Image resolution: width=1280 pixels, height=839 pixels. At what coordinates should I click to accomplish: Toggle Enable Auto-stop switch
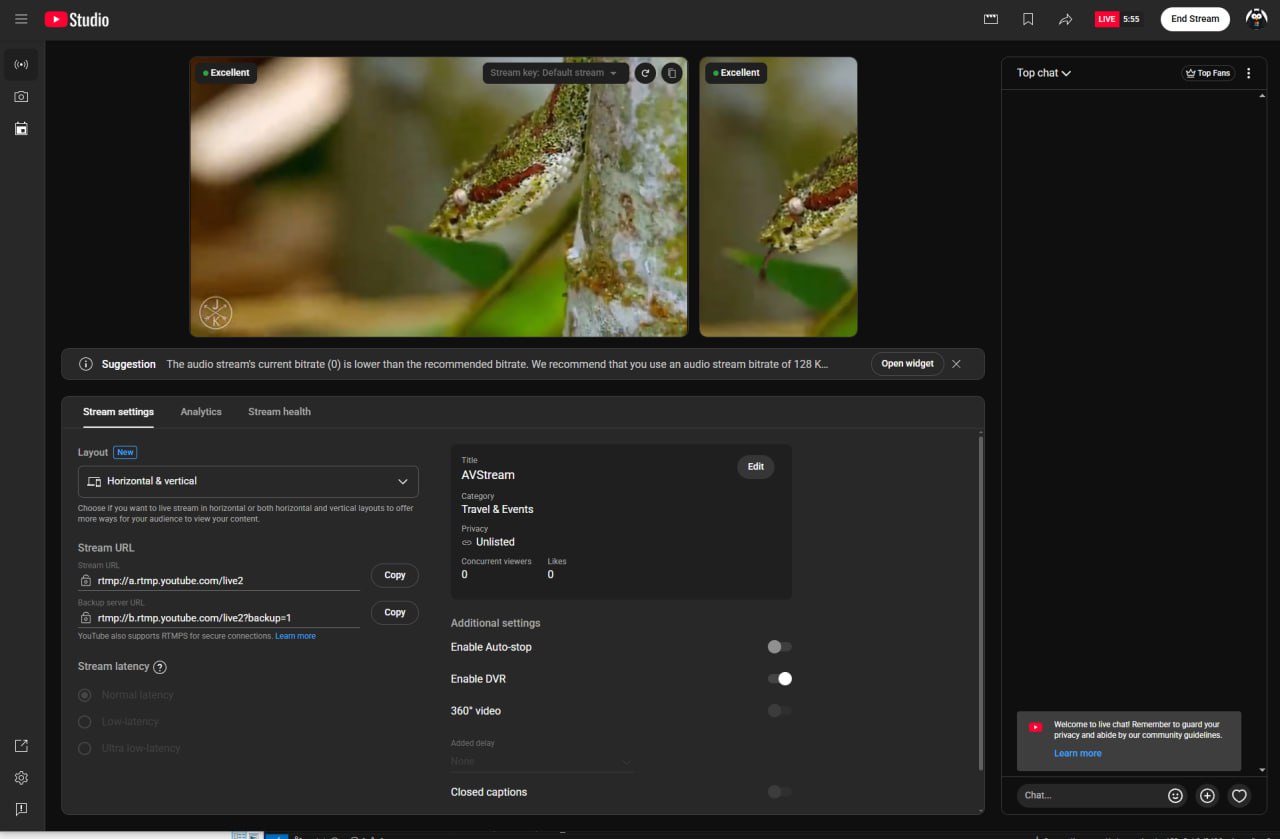pyautogui.click(x=779, y=647)
